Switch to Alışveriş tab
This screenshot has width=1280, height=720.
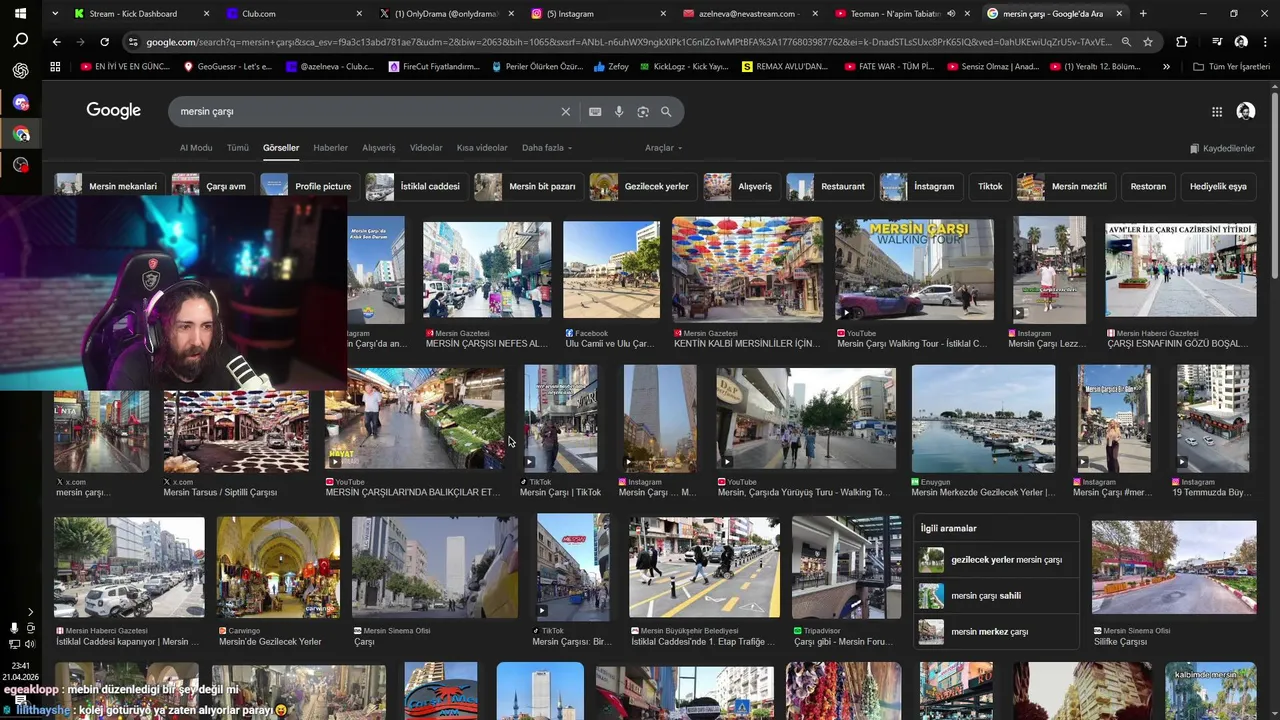[x=379, y=148]
